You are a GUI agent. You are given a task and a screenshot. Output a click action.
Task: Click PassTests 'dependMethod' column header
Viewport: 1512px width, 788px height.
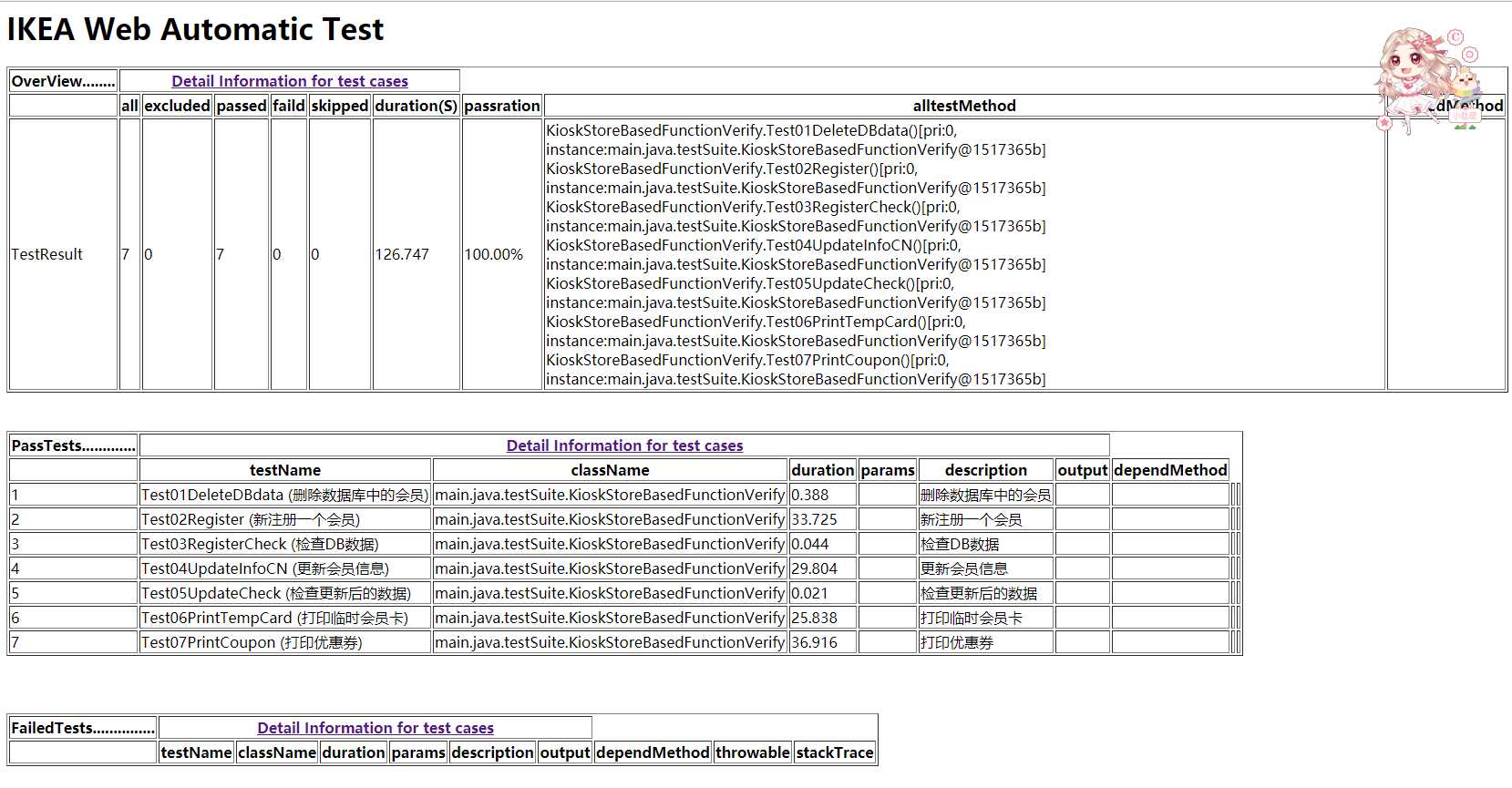click(x=1170, y=470)
